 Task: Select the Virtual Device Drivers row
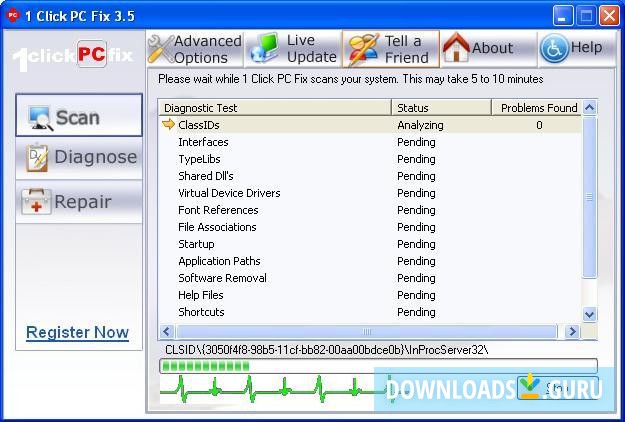click(369, 193)
